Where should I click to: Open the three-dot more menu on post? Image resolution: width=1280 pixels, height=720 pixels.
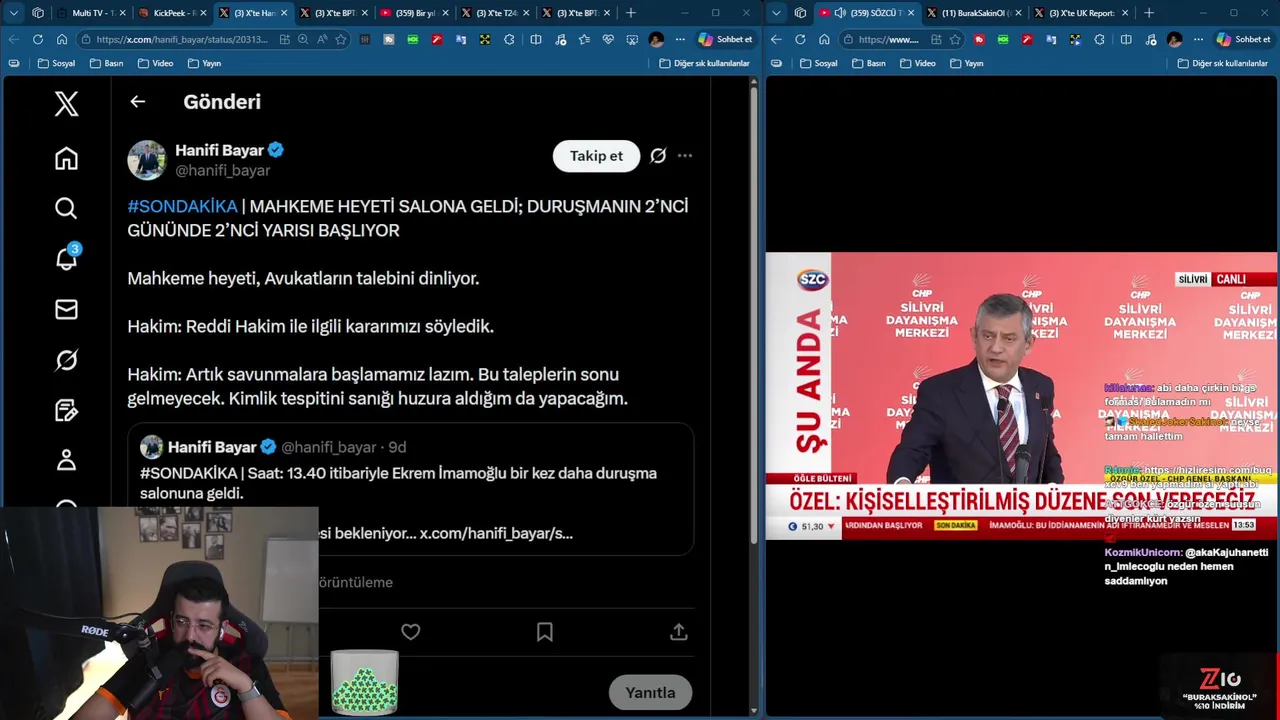685,156
